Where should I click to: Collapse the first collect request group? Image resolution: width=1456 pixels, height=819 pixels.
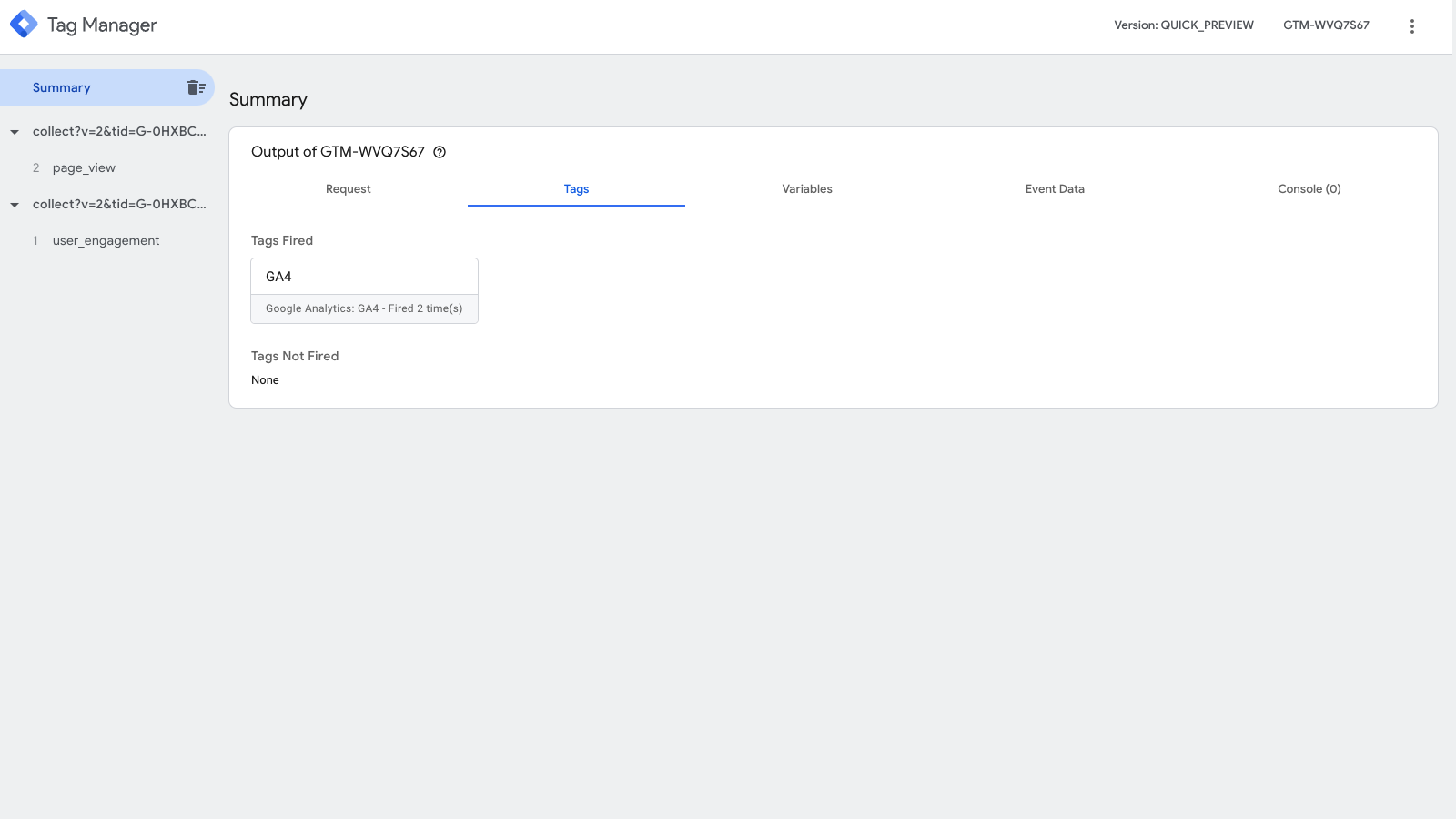[x=15, y=132]
